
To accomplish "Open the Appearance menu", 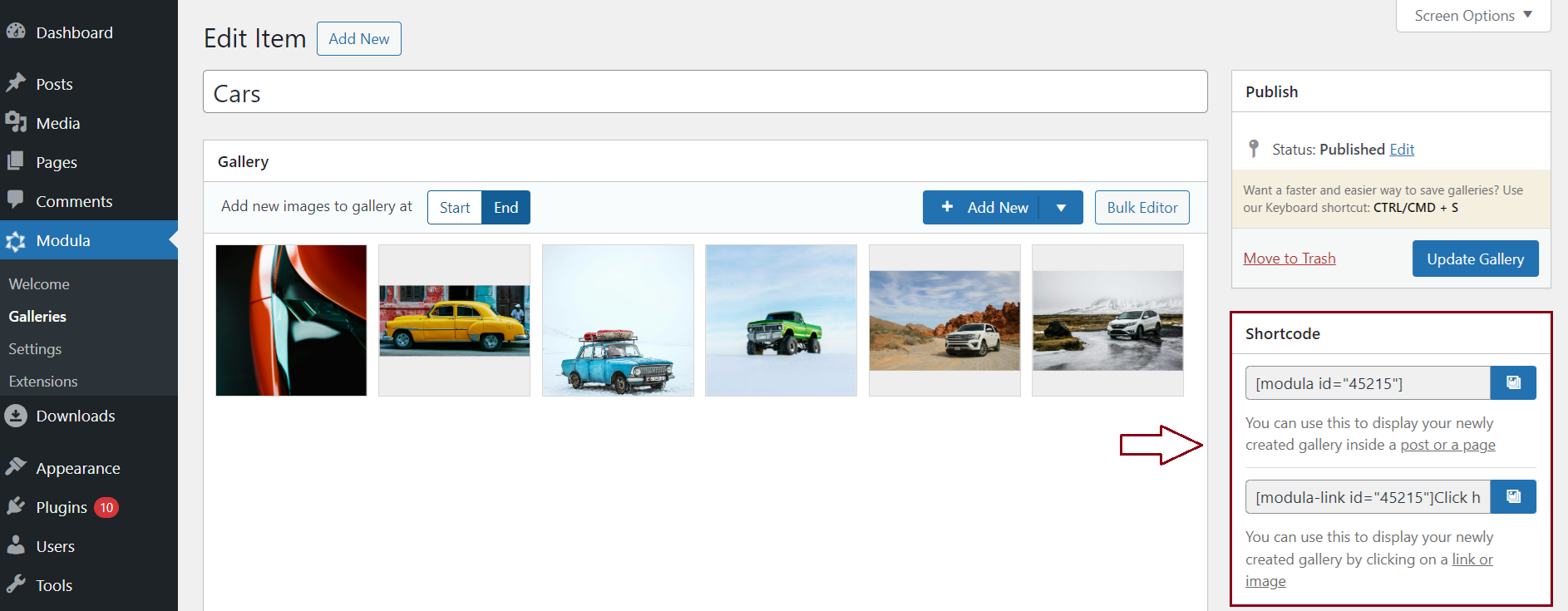I will (77, 468).
